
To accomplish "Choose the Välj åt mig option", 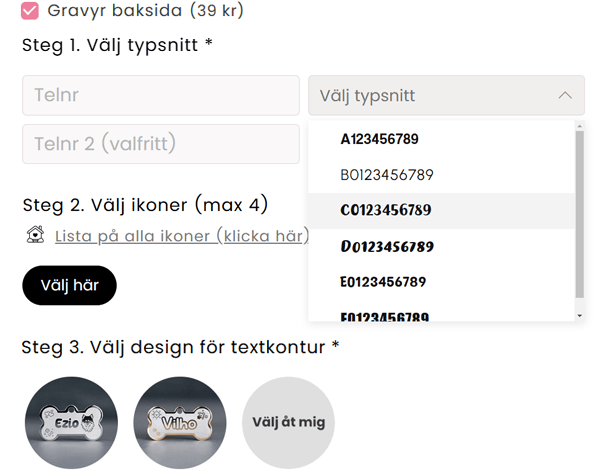I will (289, 422).
